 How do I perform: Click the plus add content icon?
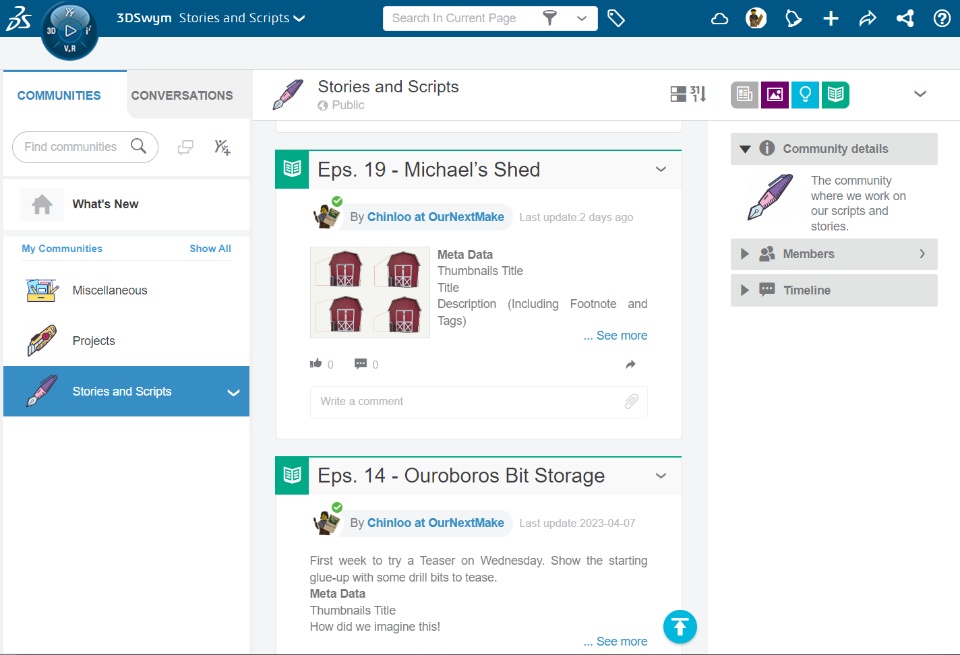click(831, 18)
